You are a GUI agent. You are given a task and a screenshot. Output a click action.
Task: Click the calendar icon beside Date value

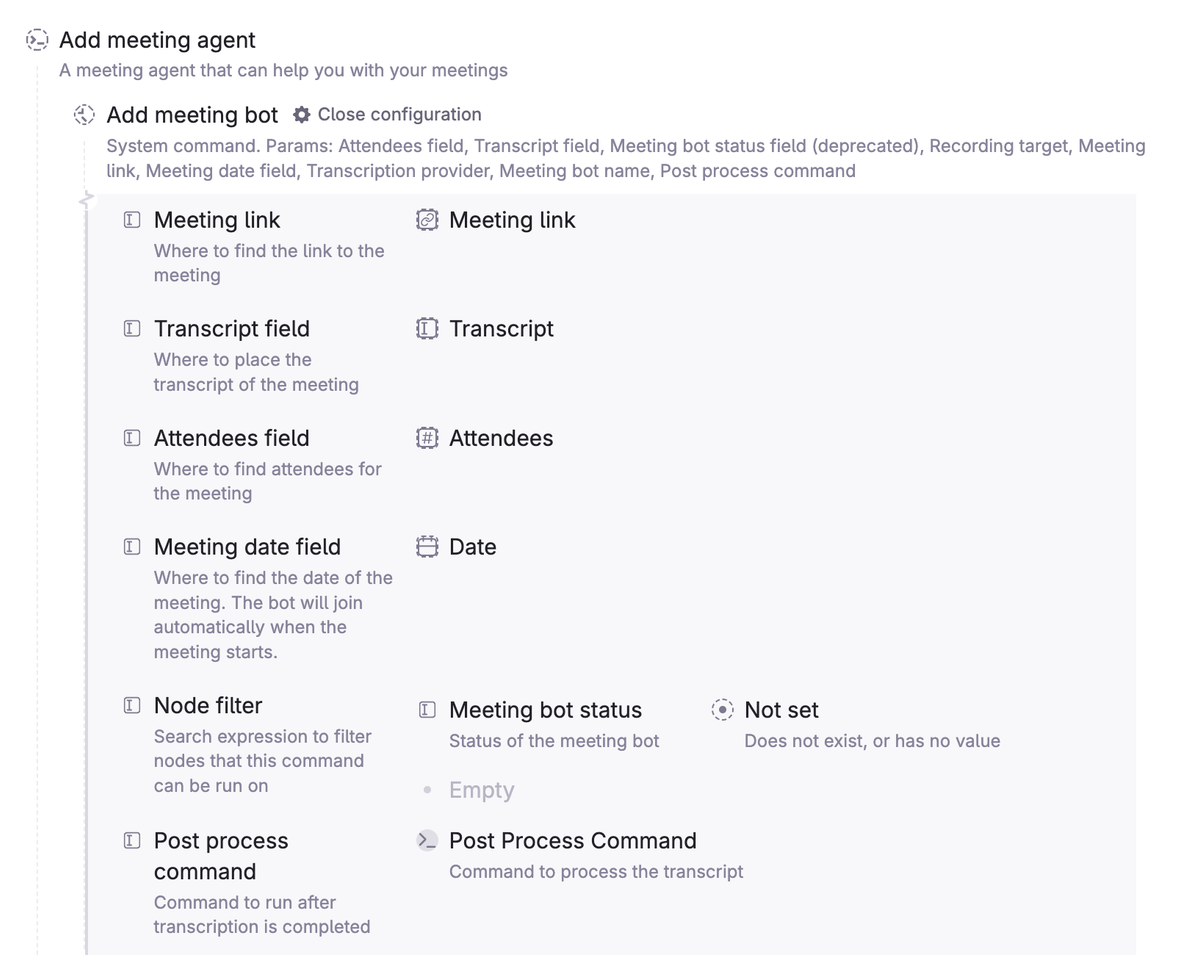(x=427, y=547)
